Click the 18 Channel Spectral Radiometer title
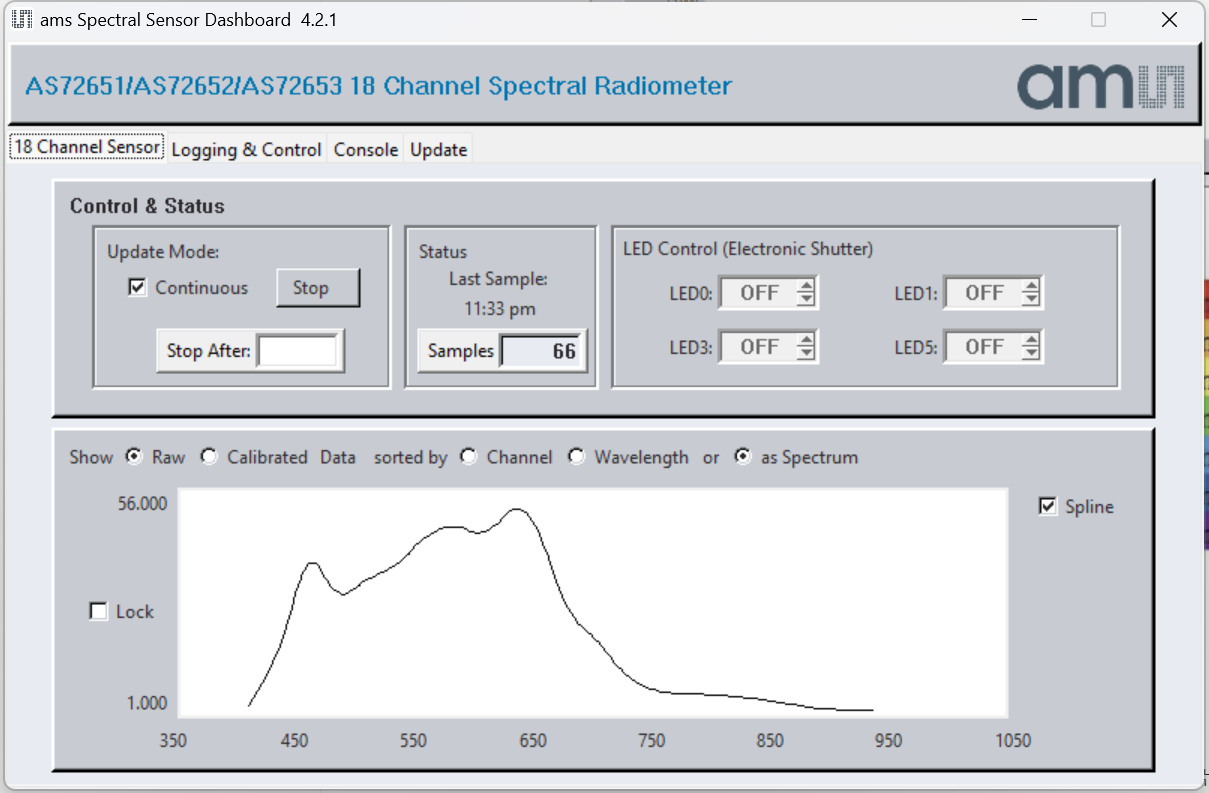 point(378,86)
